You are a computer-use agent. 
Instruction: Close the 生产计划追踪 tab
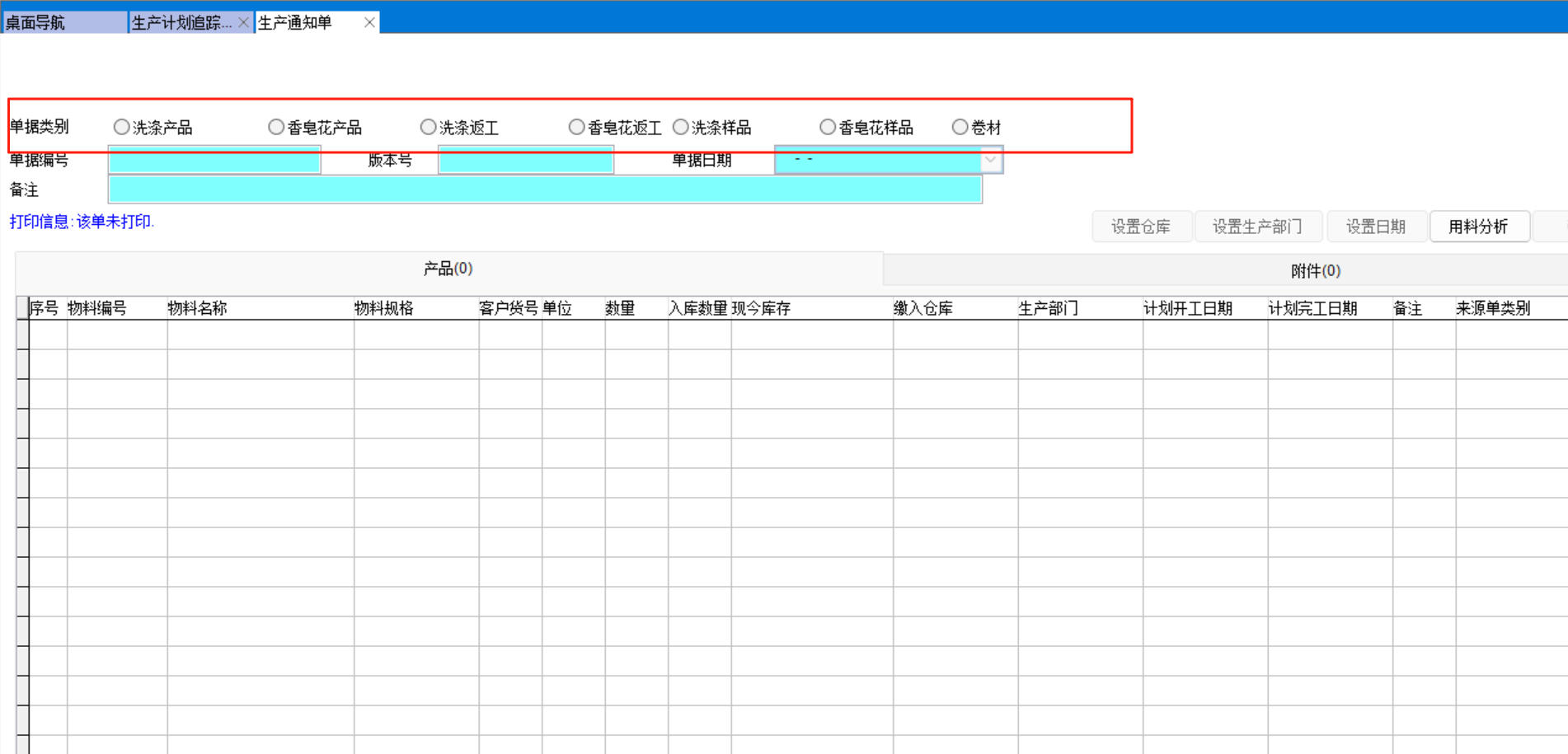[243, 22]
